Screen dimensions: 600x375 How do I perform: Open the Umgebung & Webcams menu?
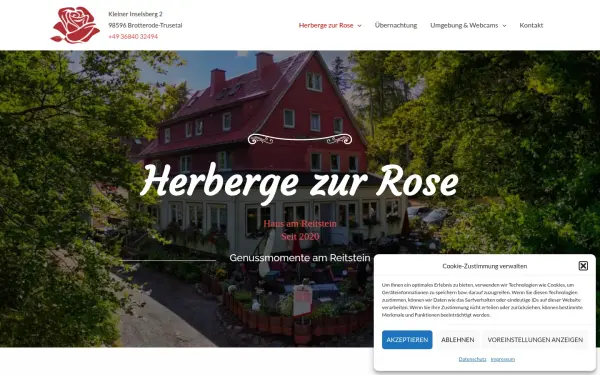point(464,25)
